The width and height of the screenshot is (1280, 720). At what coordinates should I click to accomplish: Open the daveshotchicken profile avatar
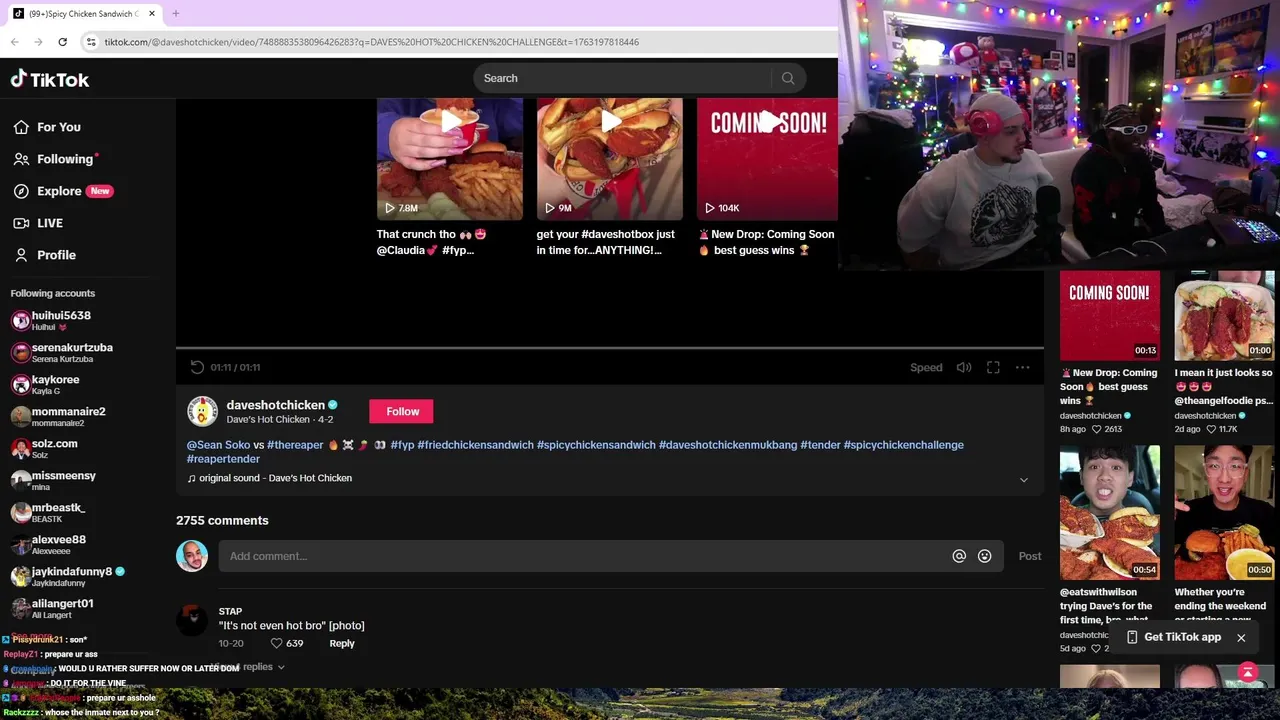(202, 411)
